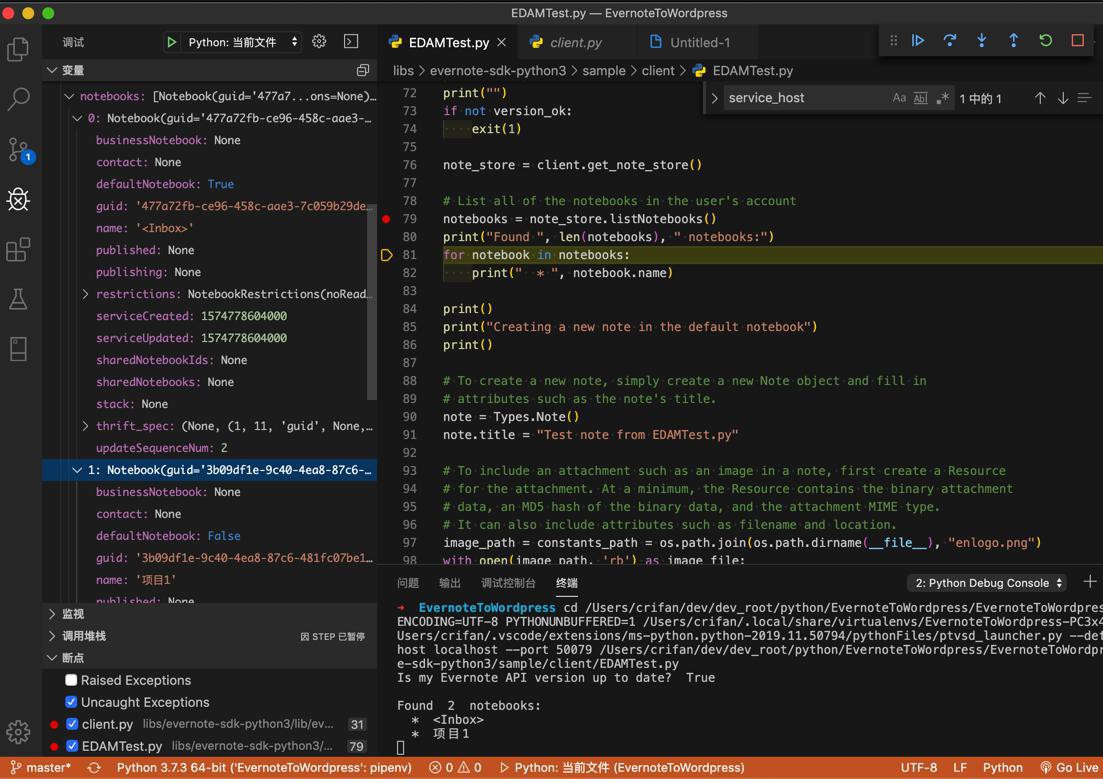Expand the thrift_spec variable node
This screenshot has width=1103, height=779.
click(x=85, y=426)
